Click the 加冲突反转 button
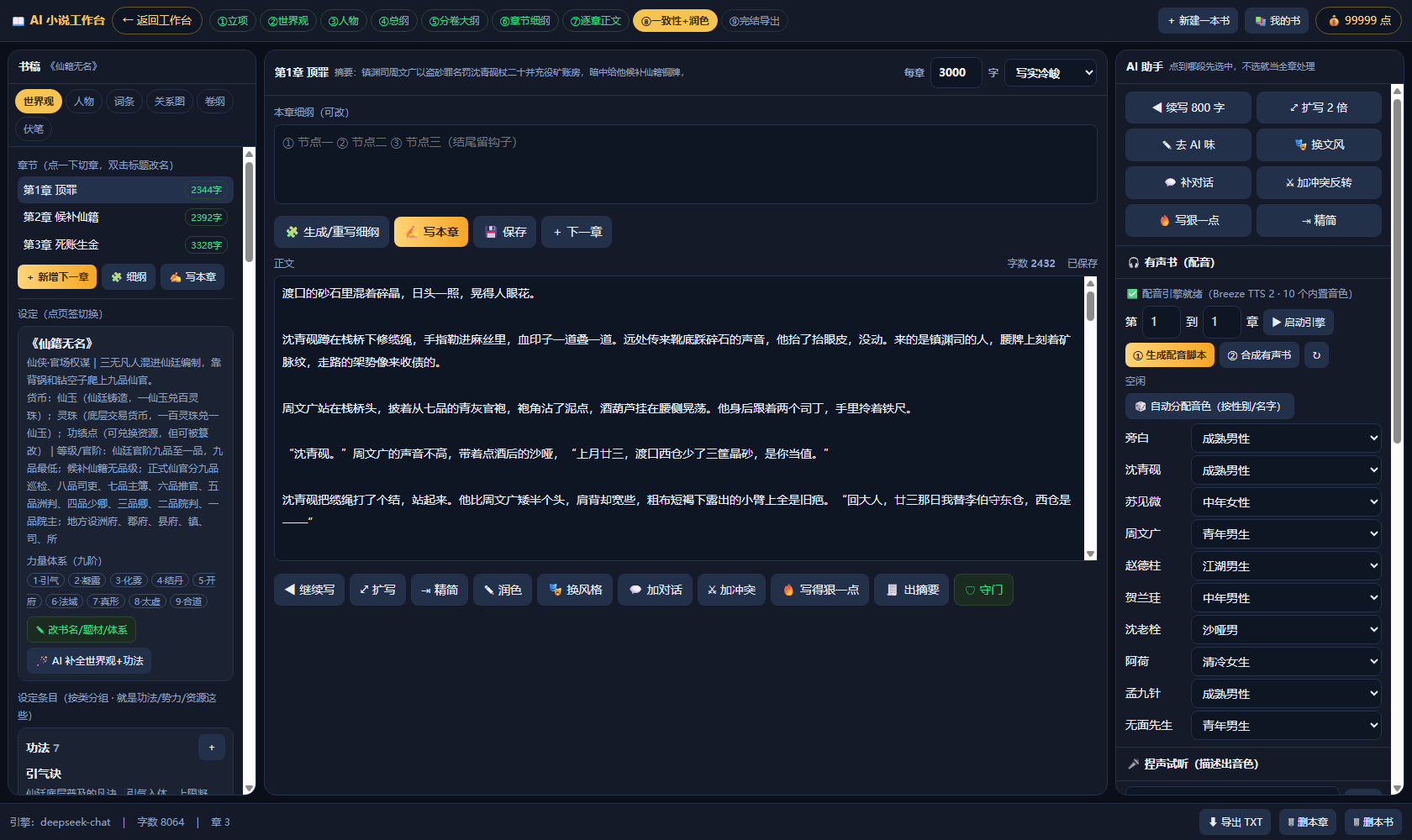Viewport: 1412px width, 840px height. (1319, 182)
